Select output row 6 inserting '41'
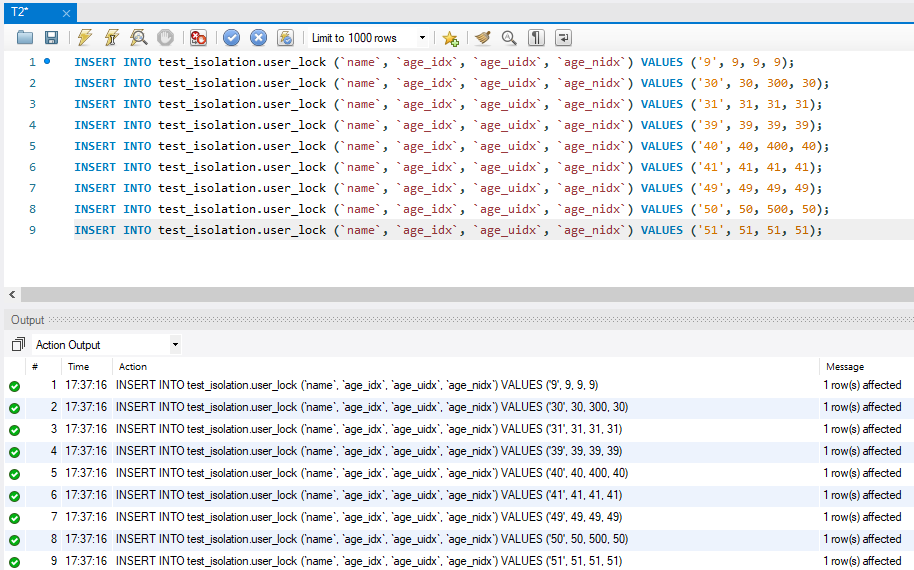The height and width of the screenshot is (570, 914). pyautogui.click(x=457, y=495)
